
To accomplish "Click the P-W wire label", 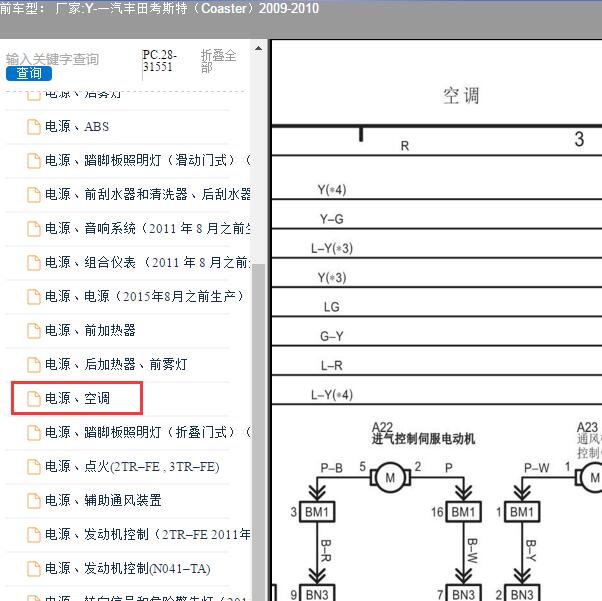I will (x=537, y=468).
